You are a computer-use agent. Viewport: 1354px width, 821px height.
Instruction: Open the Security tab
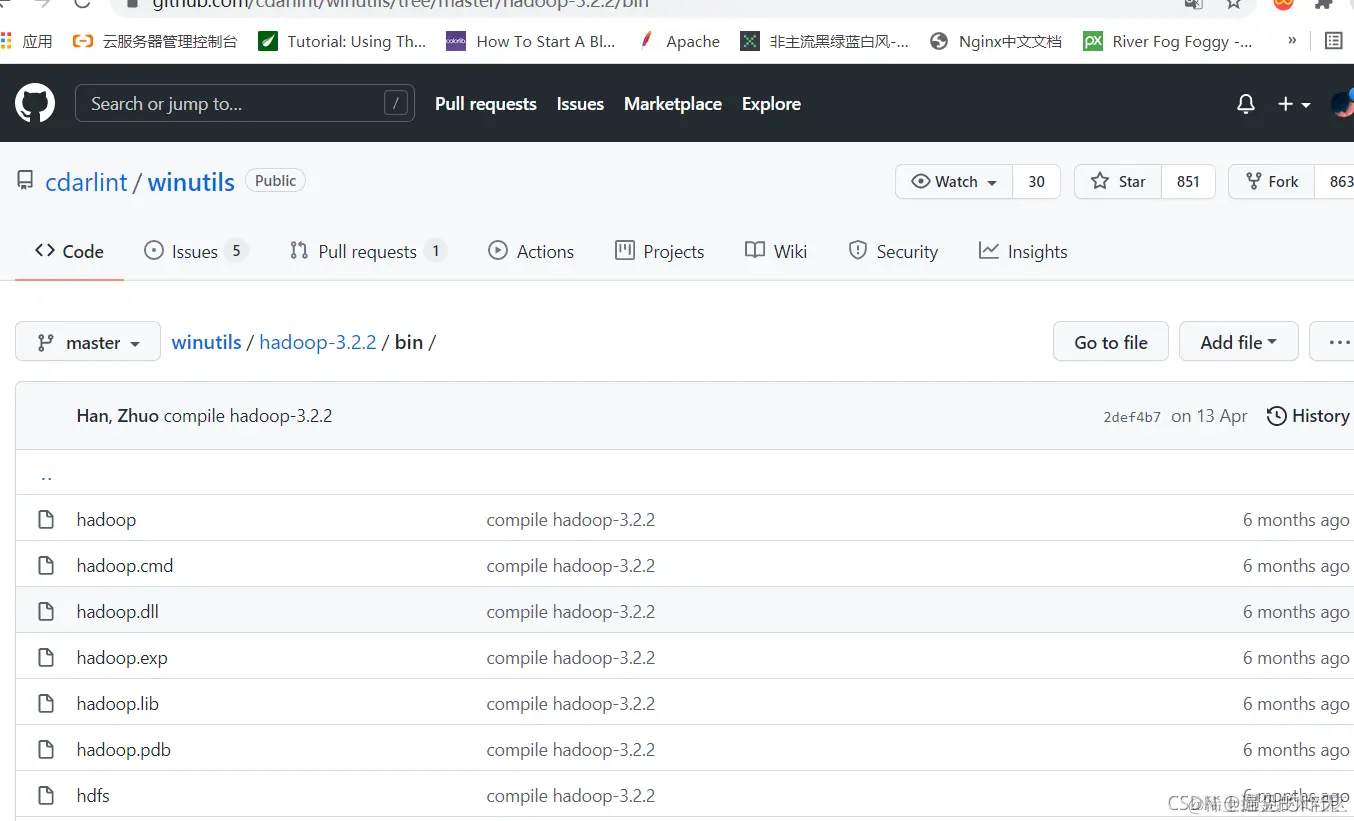pos(893,251)
